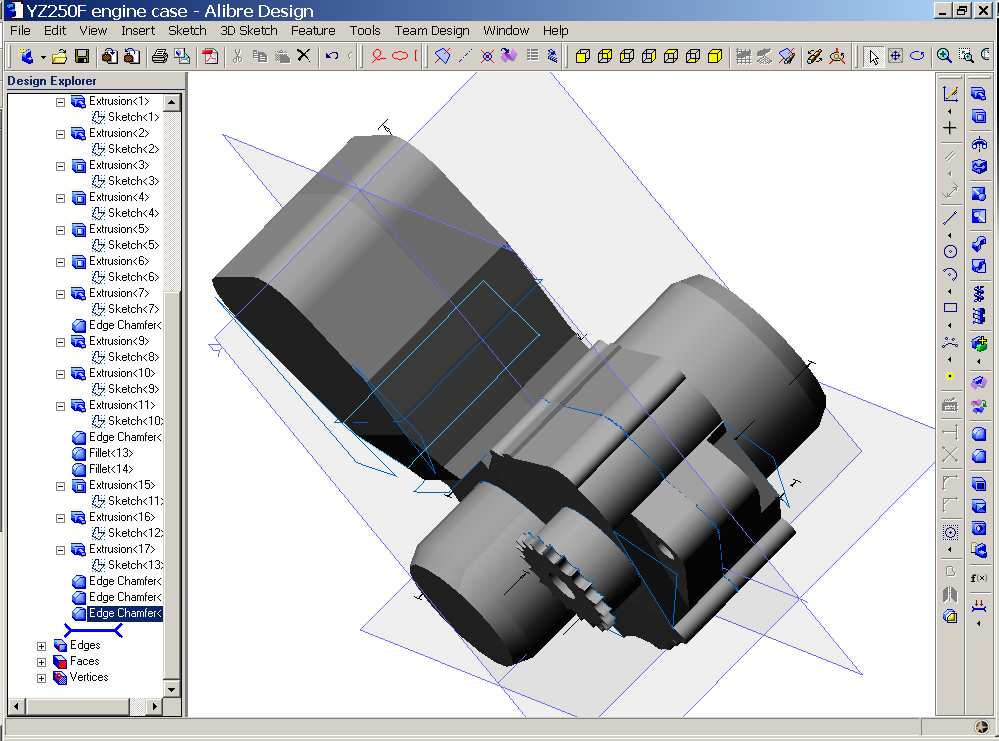Click Design Explorer scroll left arrow

pyautogui.click(x=16, y=706)
